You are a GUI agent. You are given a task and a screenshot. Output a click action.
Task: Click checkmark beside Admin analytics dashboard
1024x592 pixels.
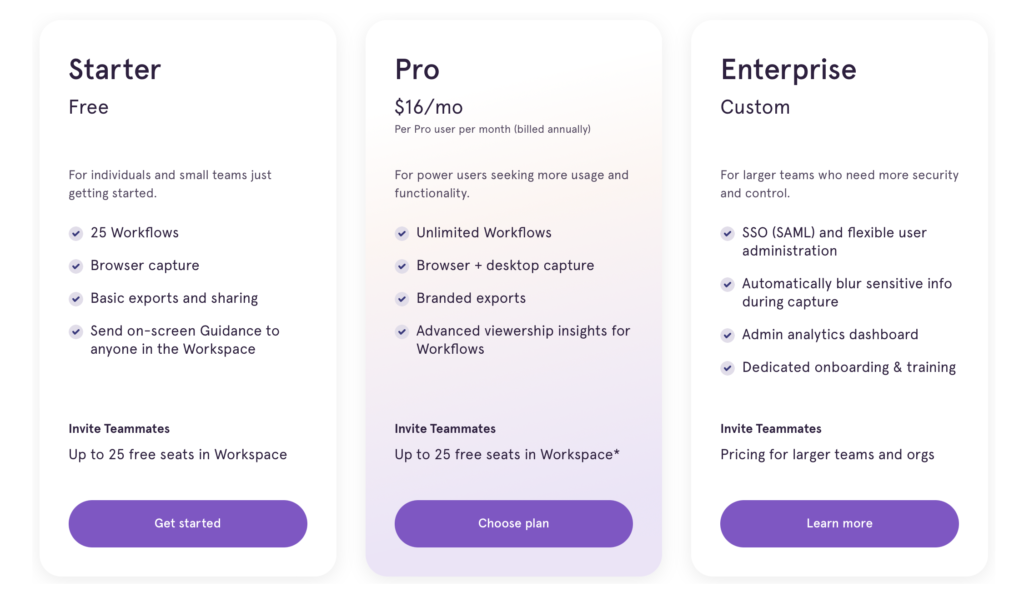[x=728, y=335]
